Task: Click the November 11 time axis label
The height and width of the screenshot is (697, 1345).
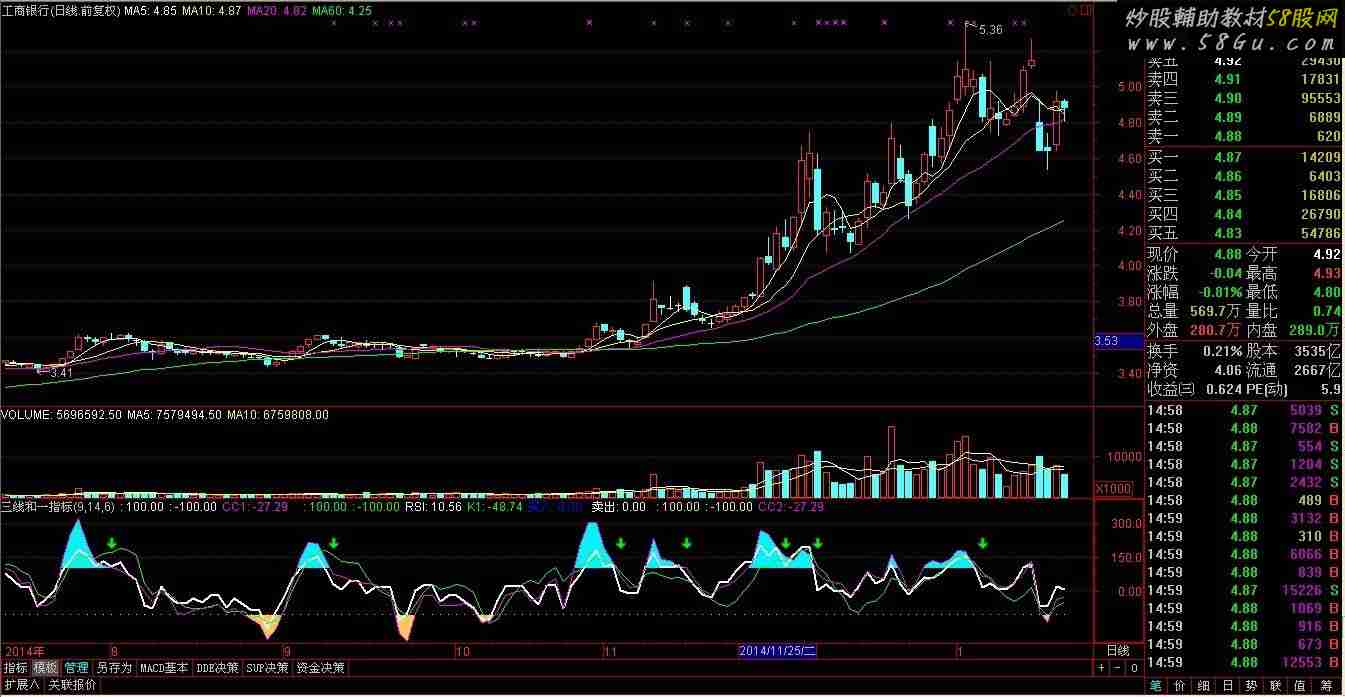Action: tap(609, 650)
